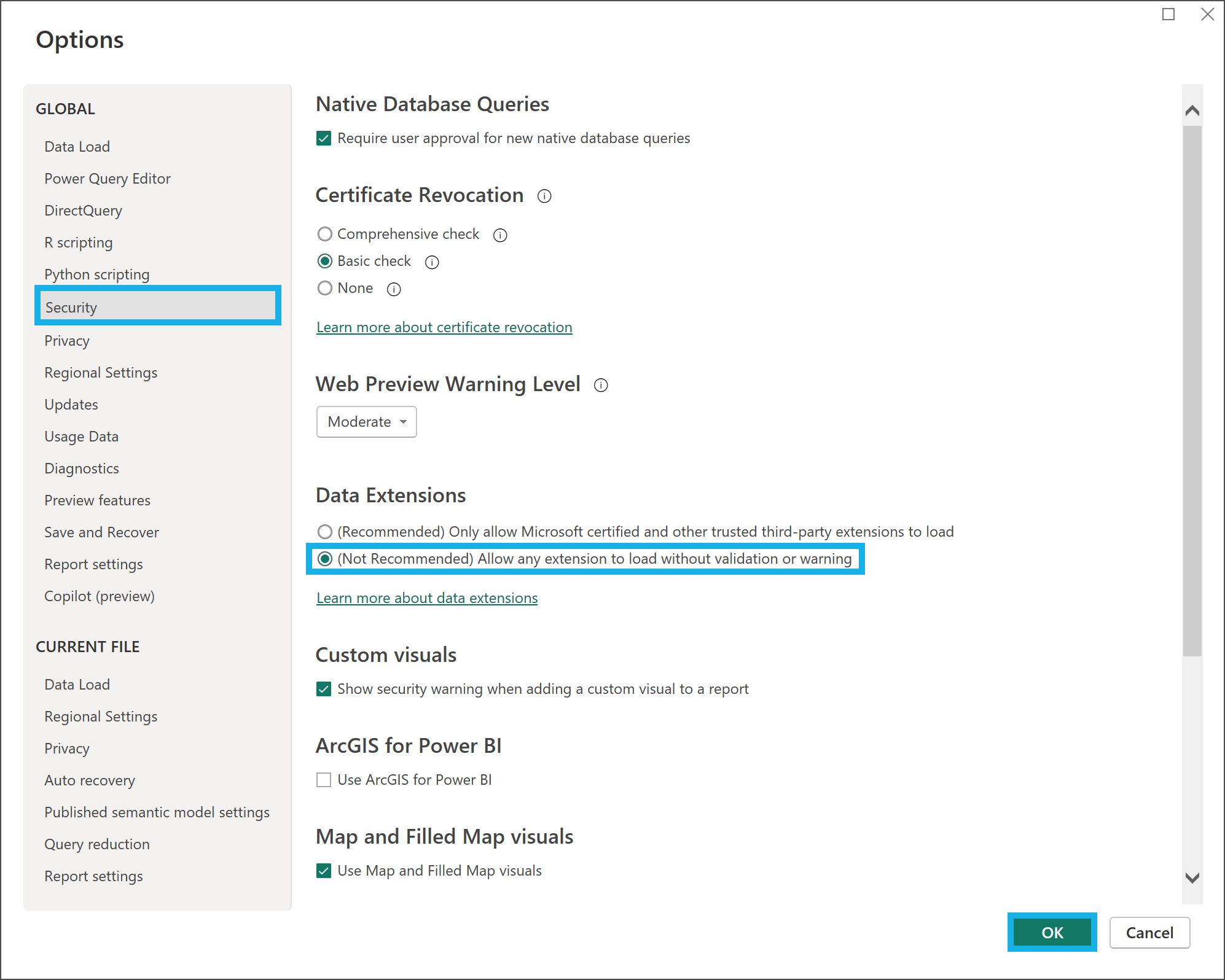1225x980 pixels.
Task: Select Security in Global list
Action: coord(158,306)
